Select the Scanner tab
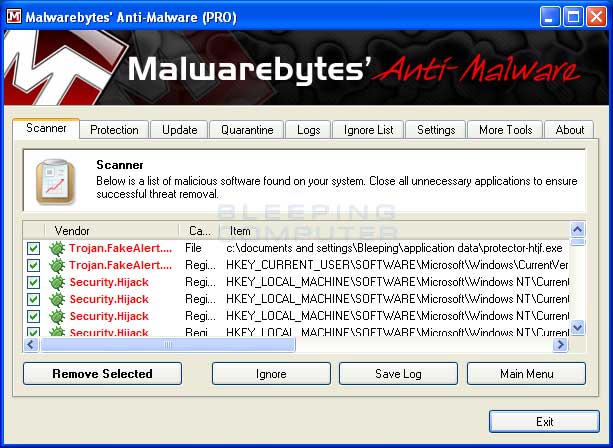613x448 pixels. tap(46, 128)
